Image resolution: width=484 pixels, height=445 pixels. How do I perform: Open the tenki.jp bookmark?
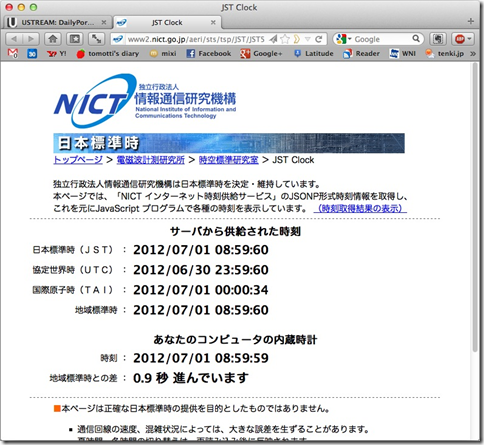click(x=445, y=54)
